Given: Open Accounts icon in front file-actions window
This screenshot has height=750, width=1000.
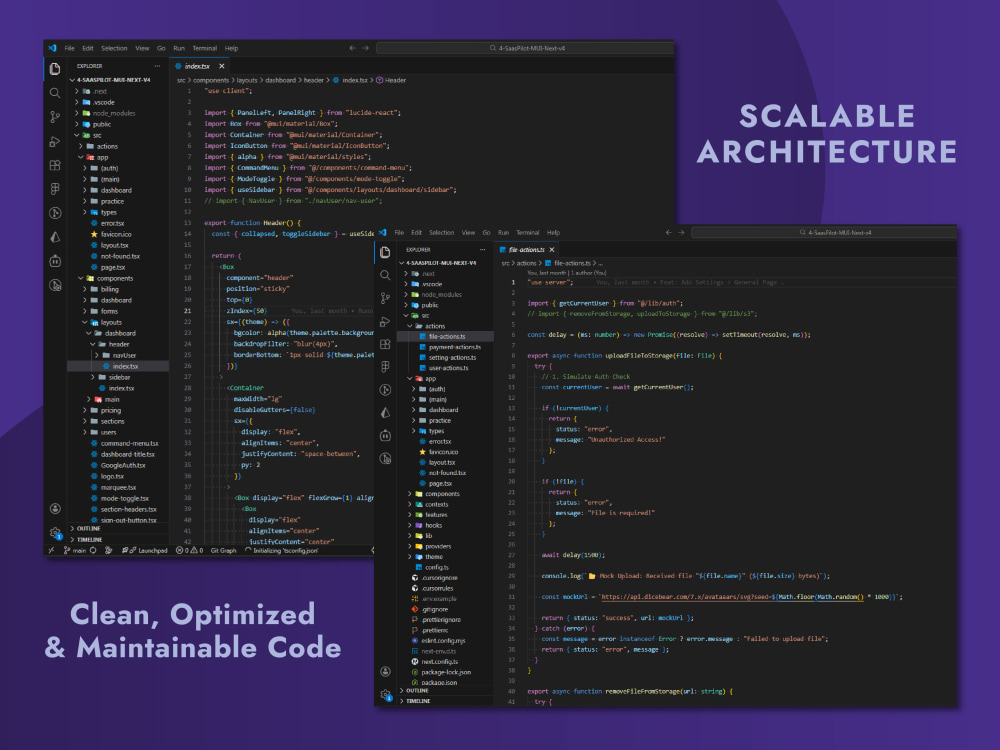Looking at the screenshot, I should (385, 671).
